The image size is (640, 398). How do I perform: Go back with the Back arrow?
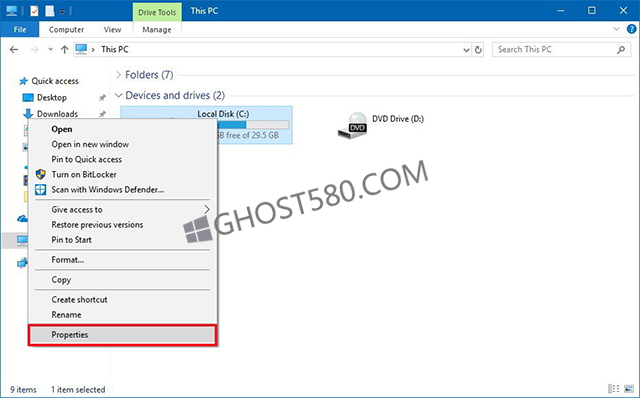(14, 49)
